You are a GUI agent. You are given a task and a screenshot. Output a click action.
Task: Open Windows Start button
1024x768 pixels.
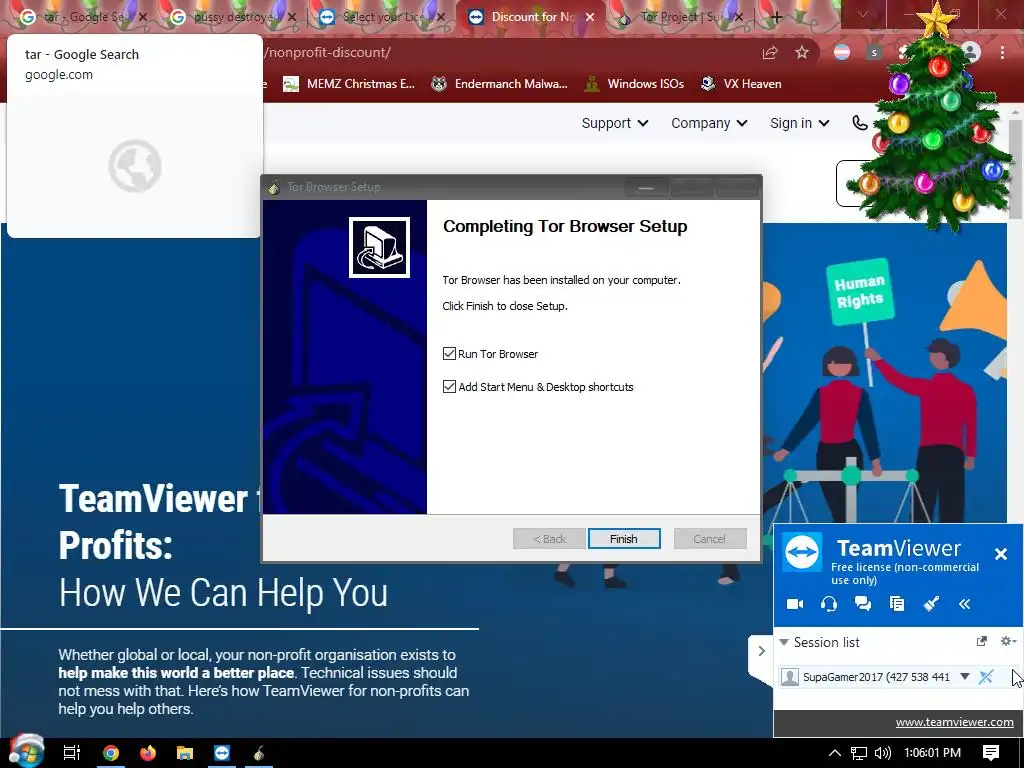[26, 752]
